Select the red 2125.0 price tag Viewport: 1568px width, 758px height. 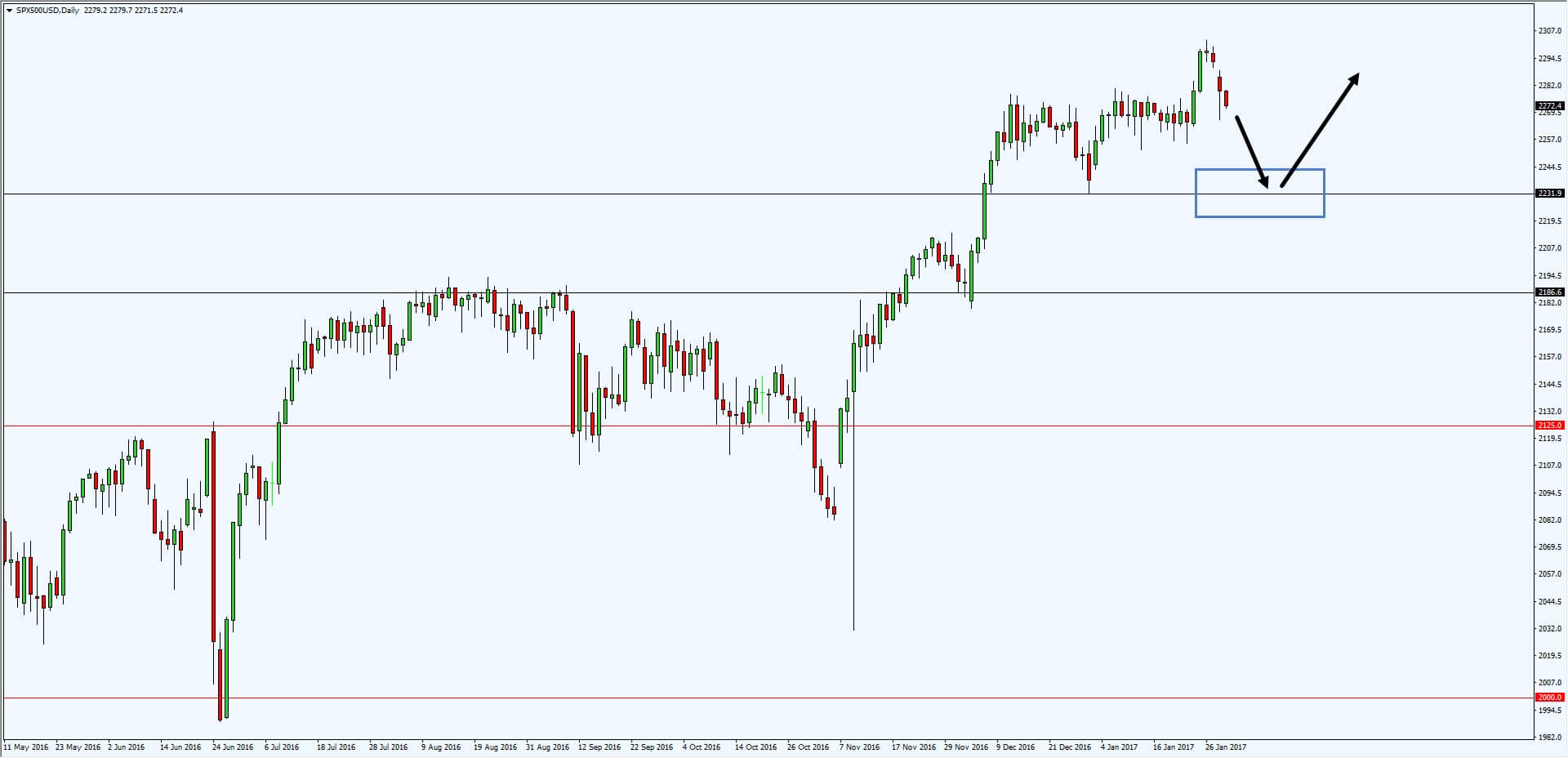pyautogui.click(x=1549, y=426)
